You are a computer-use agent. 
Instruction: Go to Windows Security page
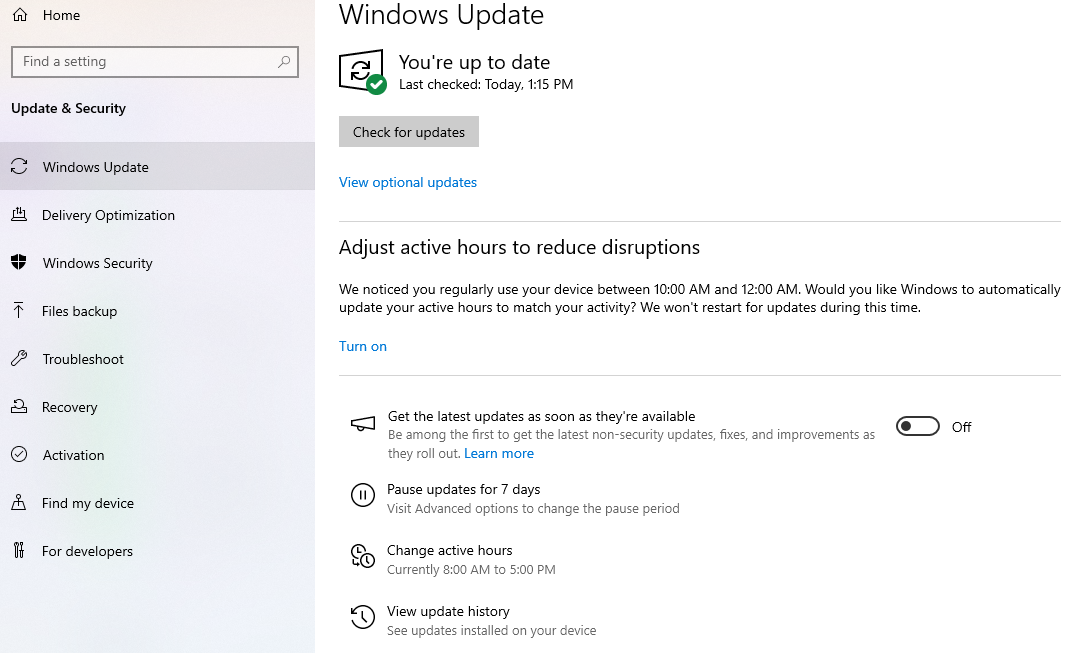pos(157,263)
